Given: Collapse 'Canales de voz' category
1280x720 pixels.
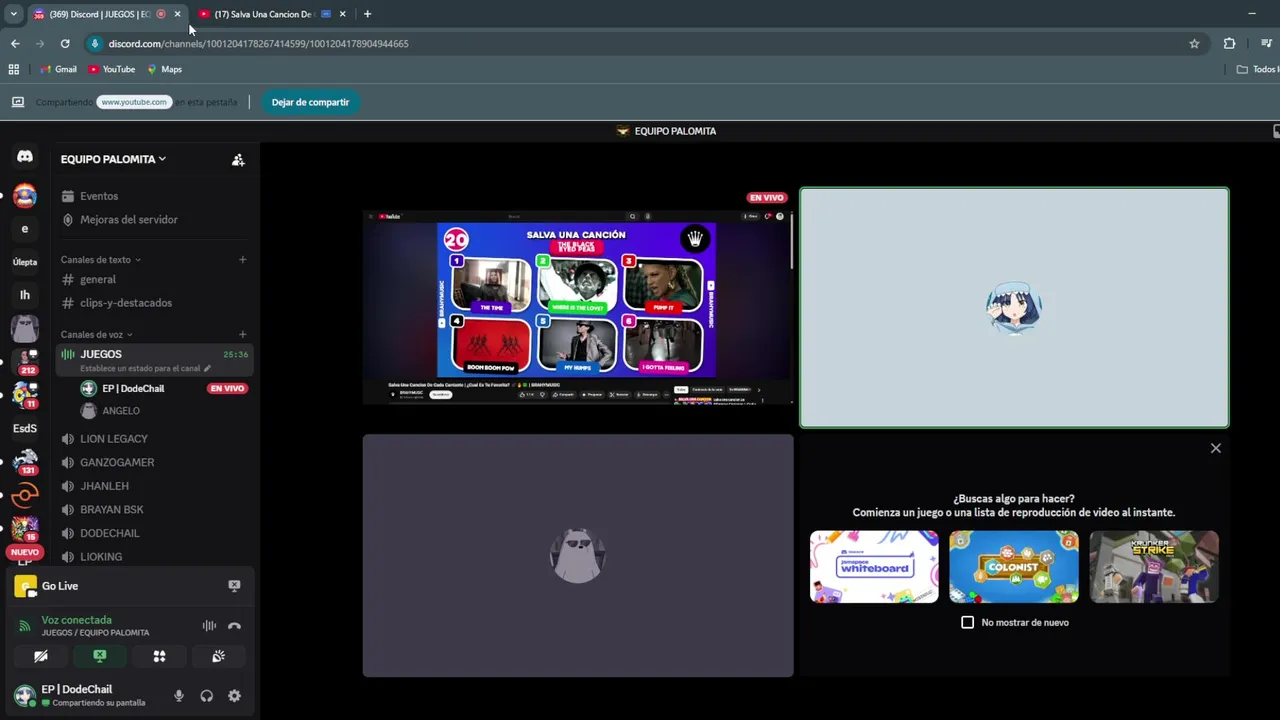Looking at the screenshot, I should pyautogui.click(x=96, y=335).
